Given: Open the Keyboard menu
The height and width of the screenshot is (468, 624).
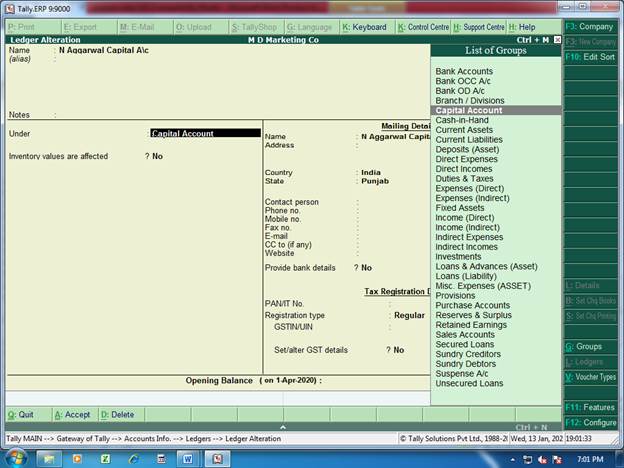Looking at the screenshot, I should point(367,27).
